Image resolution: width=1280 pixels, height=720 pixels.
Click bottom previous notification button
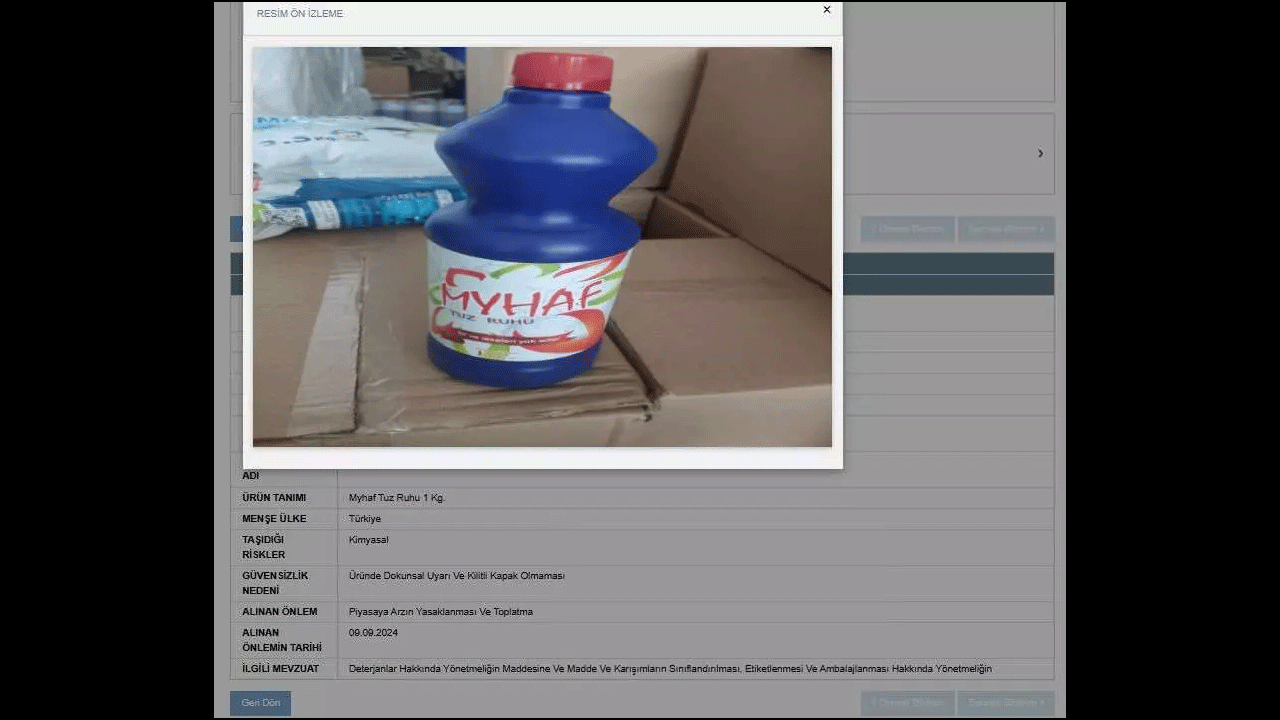pyautogui.click(x=907, y=703)
